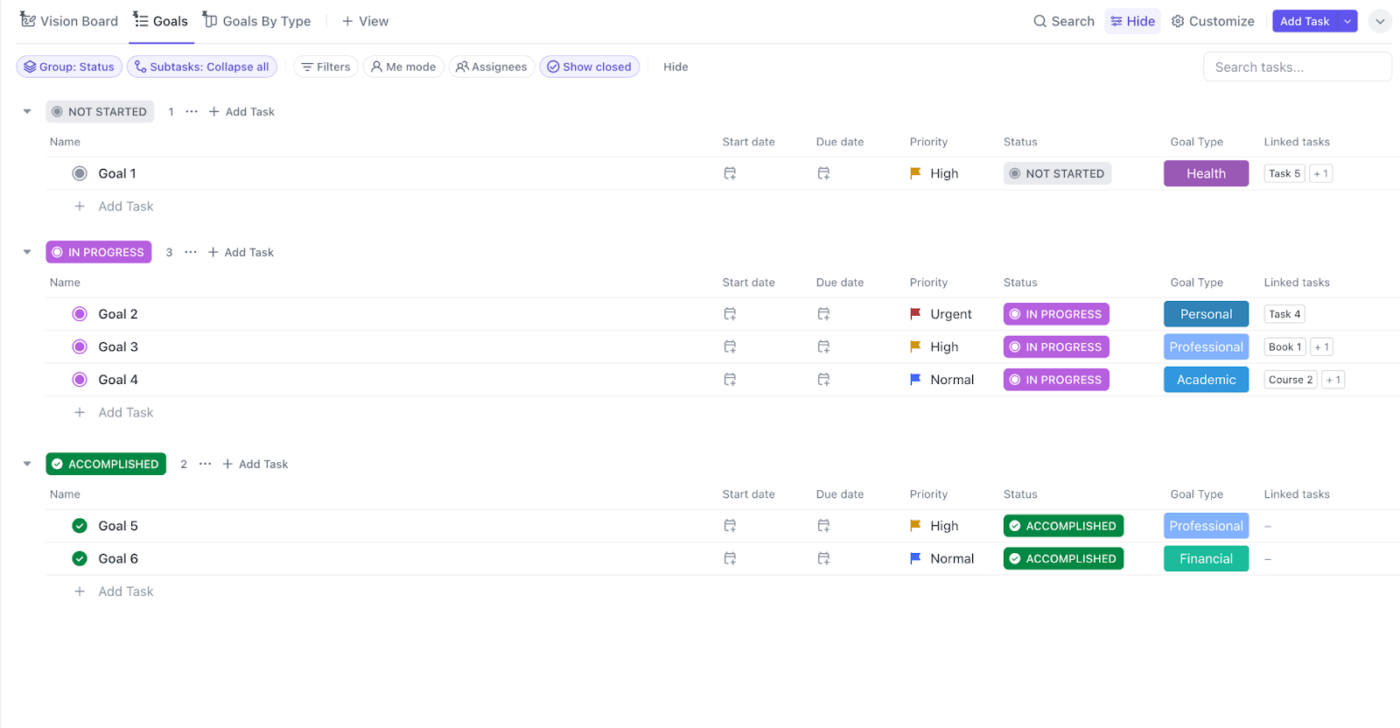
Task: Open the Search in this ClickUp list
Action: [x=1063, y=20]
